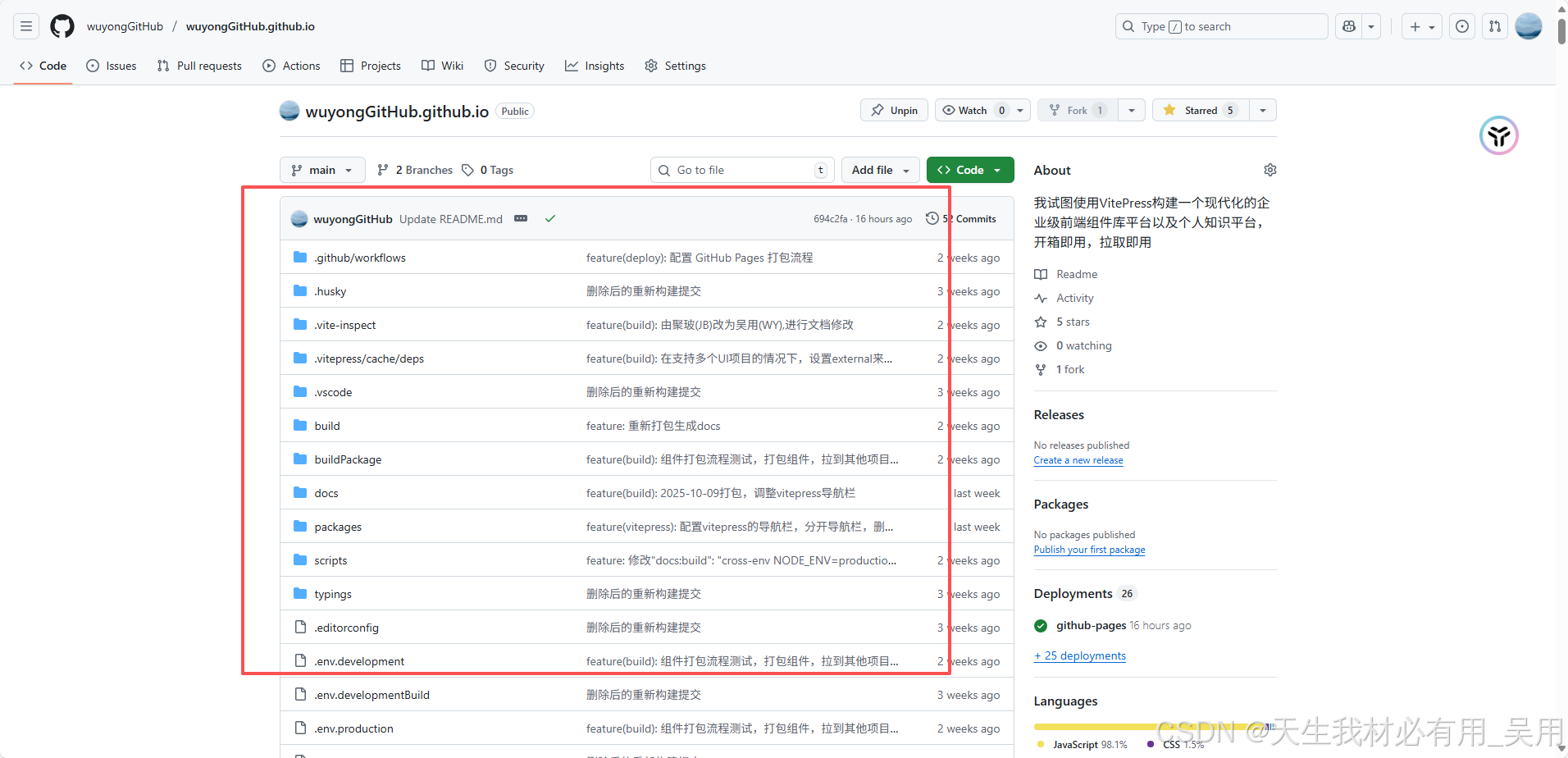Open the main branch selector dropdown
The image size is (1568, 758).
(x=321, y=170)
